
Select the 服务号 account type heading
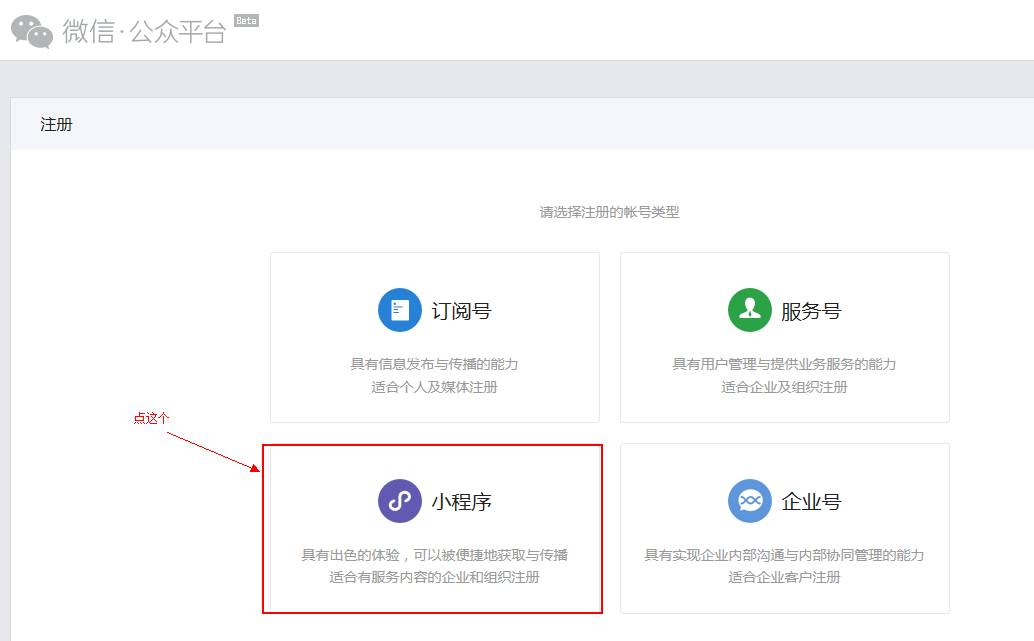(811, 311)
